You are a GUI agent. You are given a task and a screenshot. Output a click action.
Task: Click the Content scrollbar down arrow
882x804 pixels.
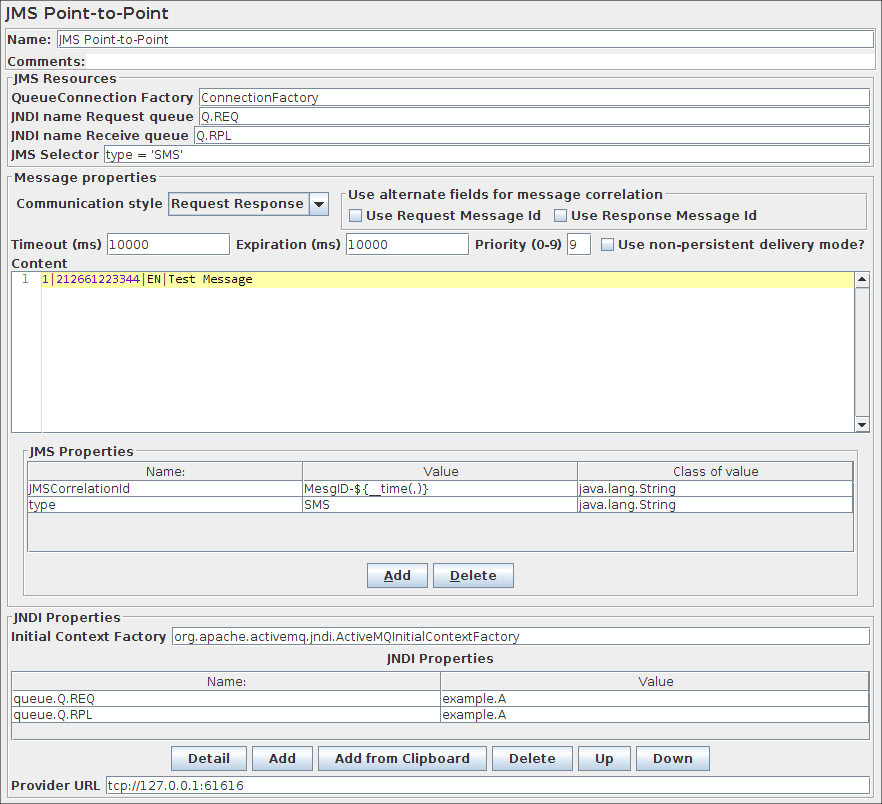pyautogui.click(x=862, y=424)
